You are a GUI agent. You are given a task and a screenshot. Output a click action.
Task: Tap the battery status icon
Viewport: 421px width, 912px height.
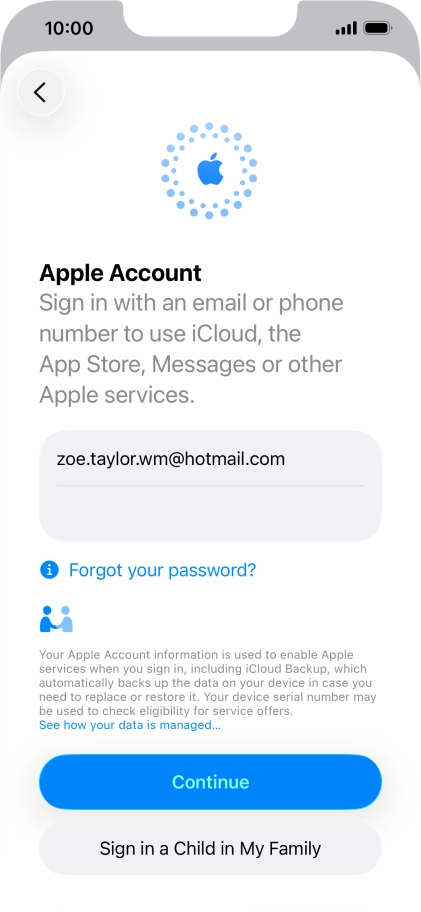tap(378, 28)
